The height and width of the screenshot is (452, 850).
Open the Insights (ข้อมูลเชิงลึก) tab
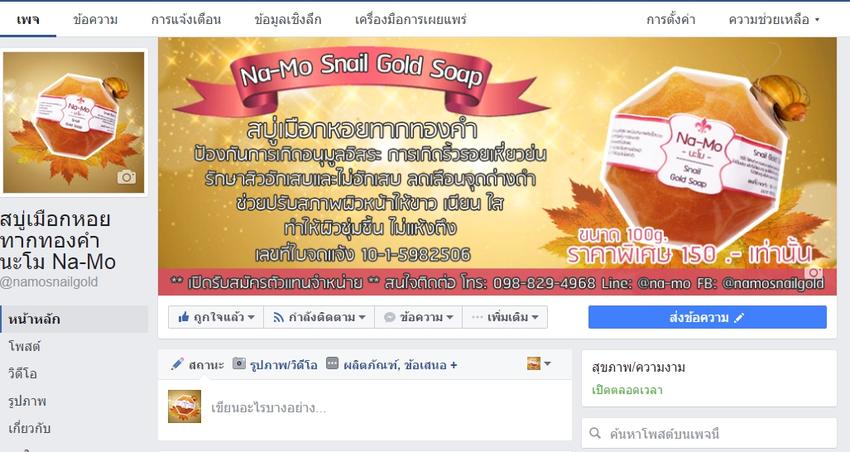pyautogui.click(x=288, y=20)
